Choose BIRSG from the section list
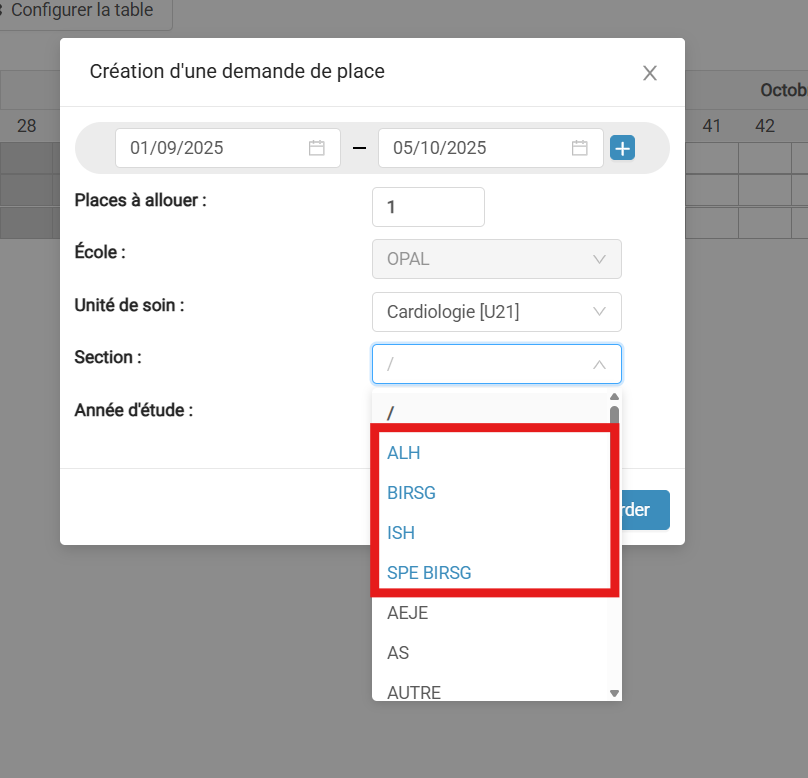Viewport: 808px width, 778px height. coord(411,493)
